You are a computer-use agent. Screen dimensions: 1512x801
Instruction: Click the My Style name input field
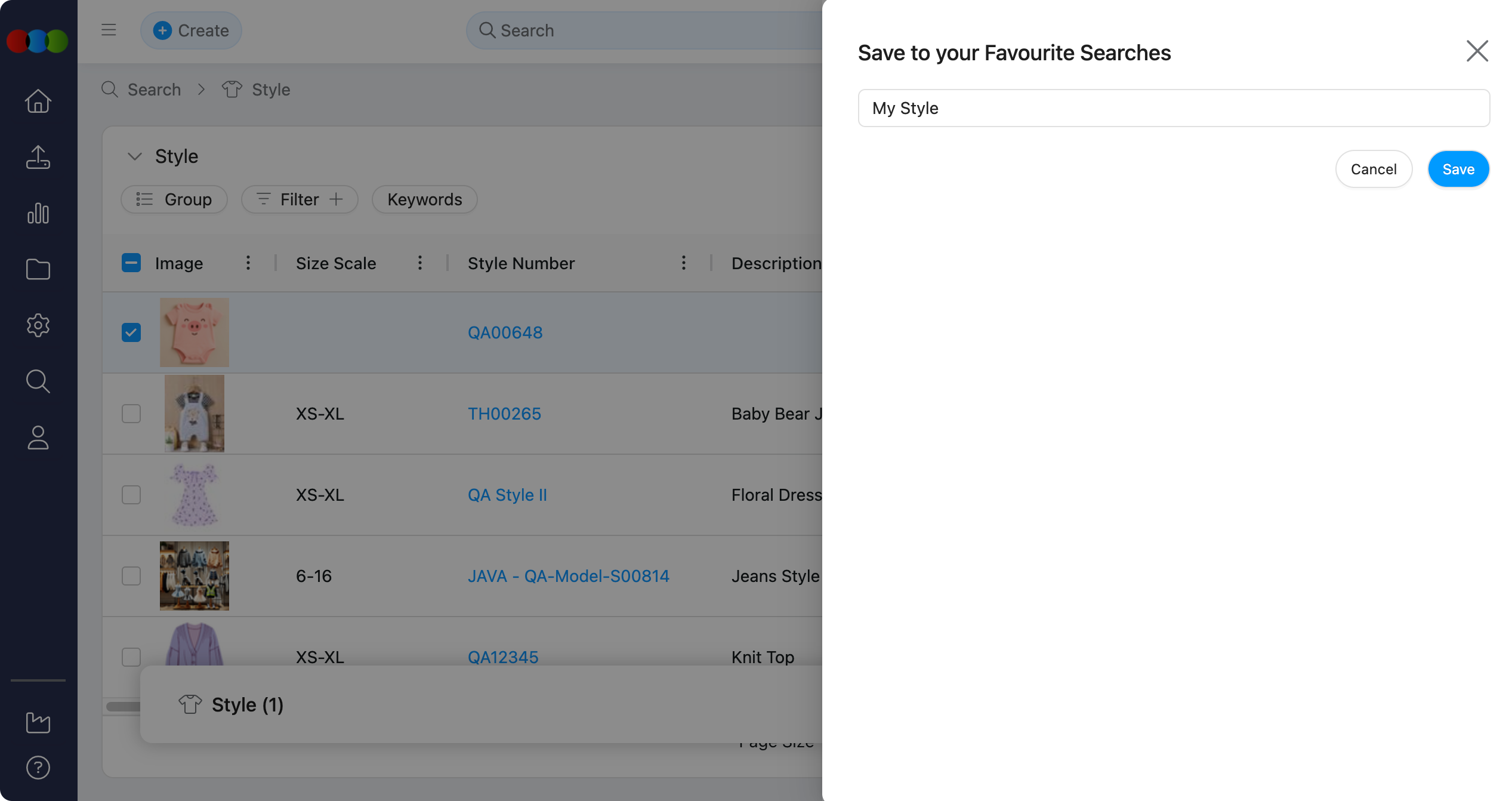click(1173, 108)
